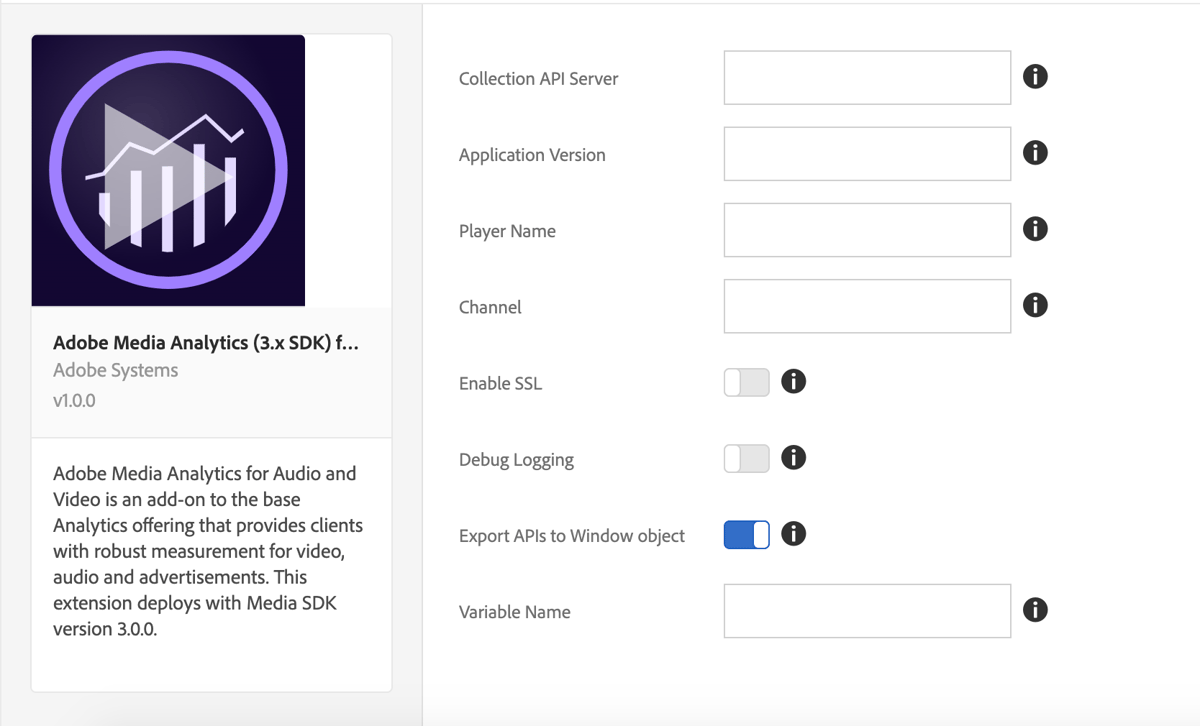Viewport: 1200px width, 726px height.
Task: Click the info icon next to Player Name
Action: coord(1035,229)
